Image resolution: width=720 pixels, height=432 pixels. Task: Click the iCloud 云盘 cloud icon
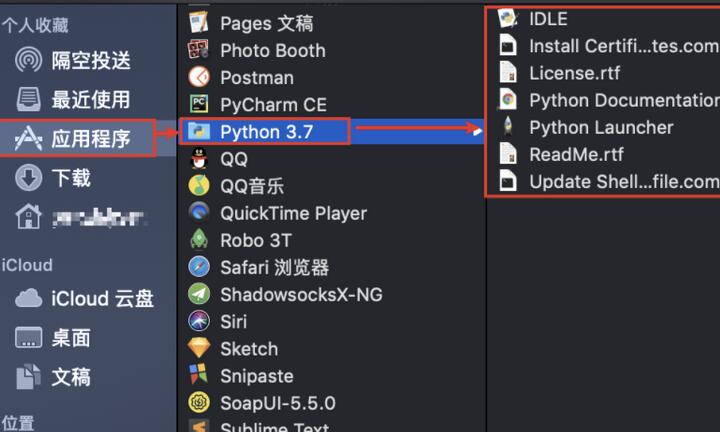pos(28,298)
